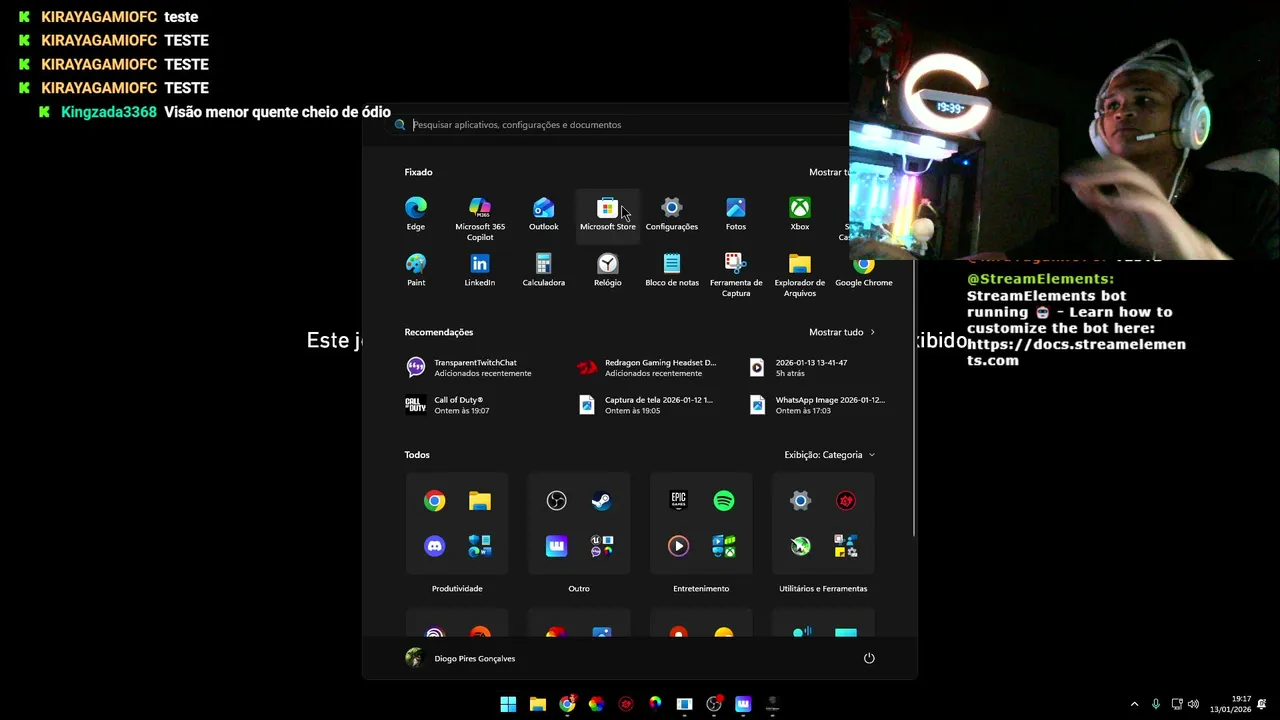This screenshot has height=720, width=1280.
Task: Open Explorador de Arquivos pinned app
Action: click(x=800, y=274)
